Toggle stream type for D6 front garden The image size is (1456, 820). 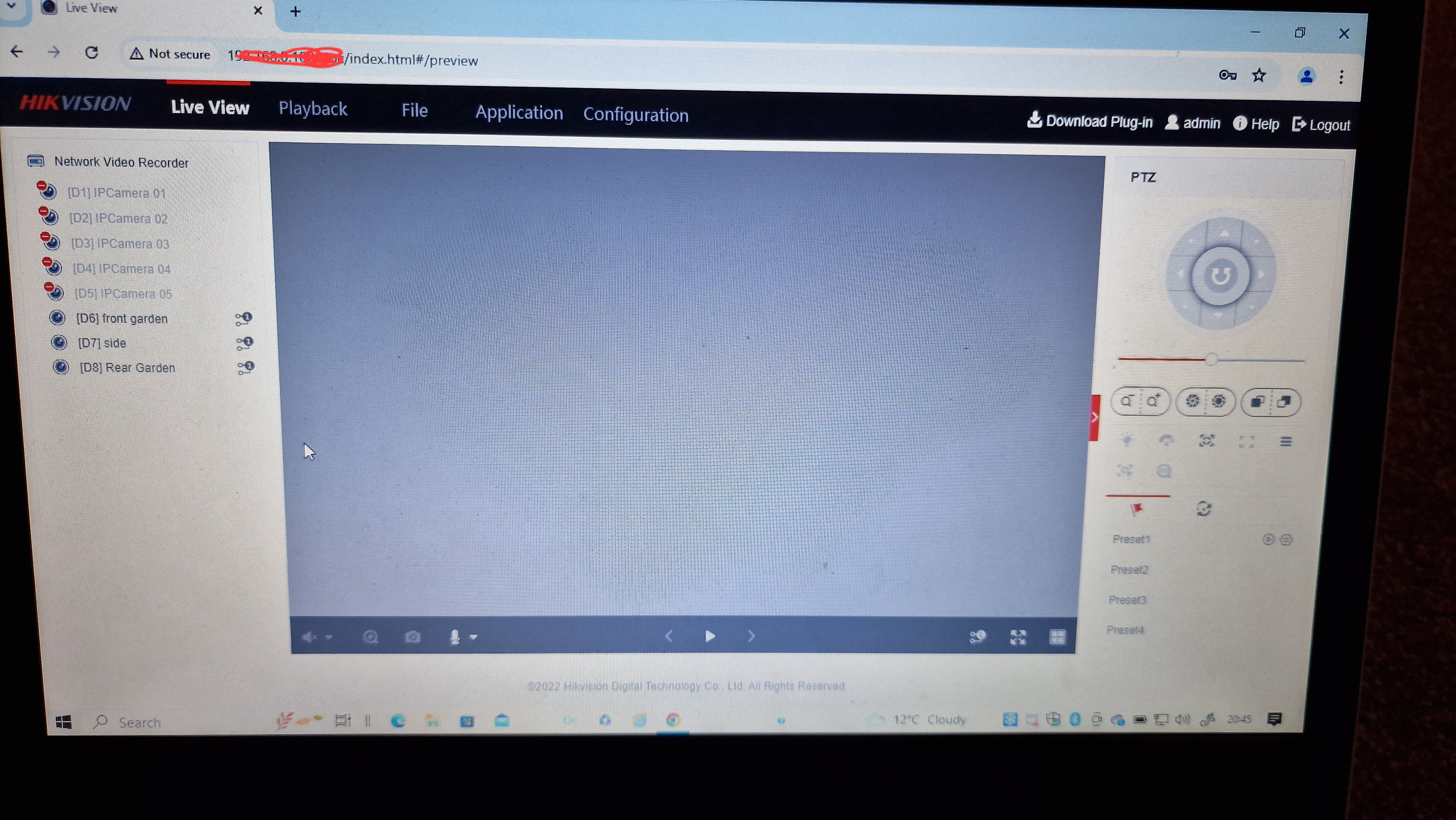point(244,319)
